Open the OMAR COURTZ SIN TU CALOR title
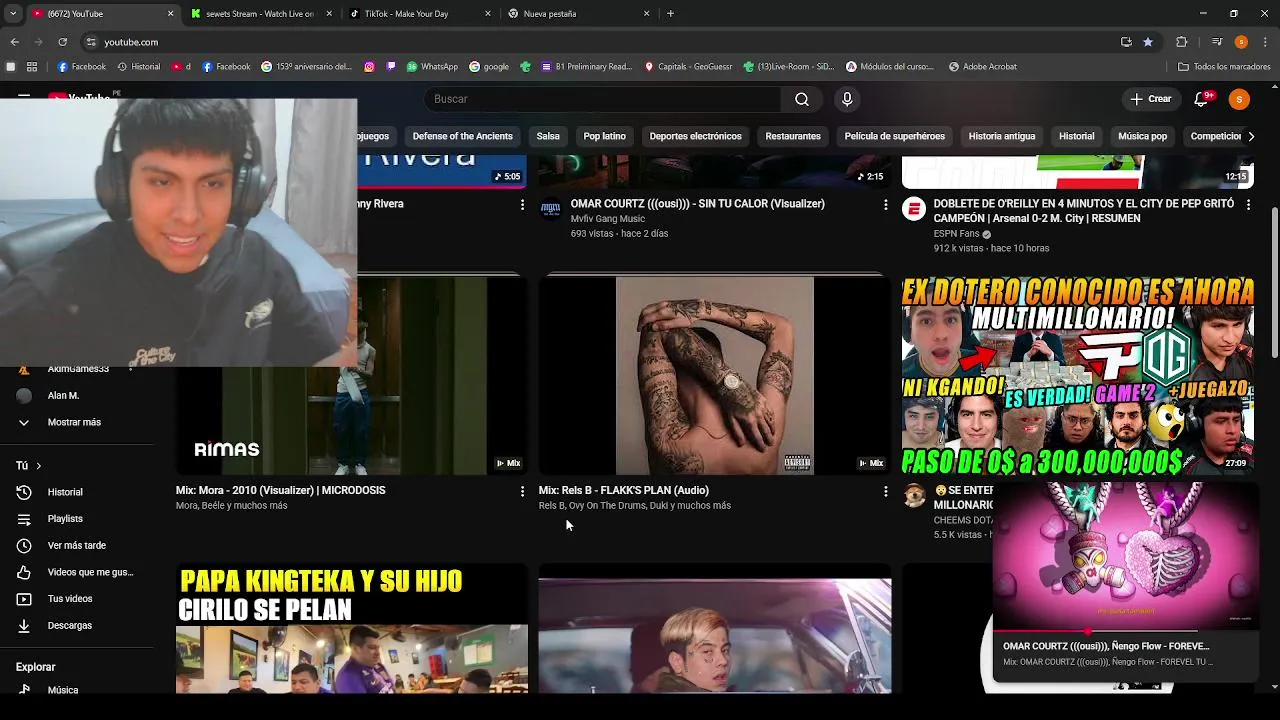Screen dimensions: 1280x720 click(697, 204)
